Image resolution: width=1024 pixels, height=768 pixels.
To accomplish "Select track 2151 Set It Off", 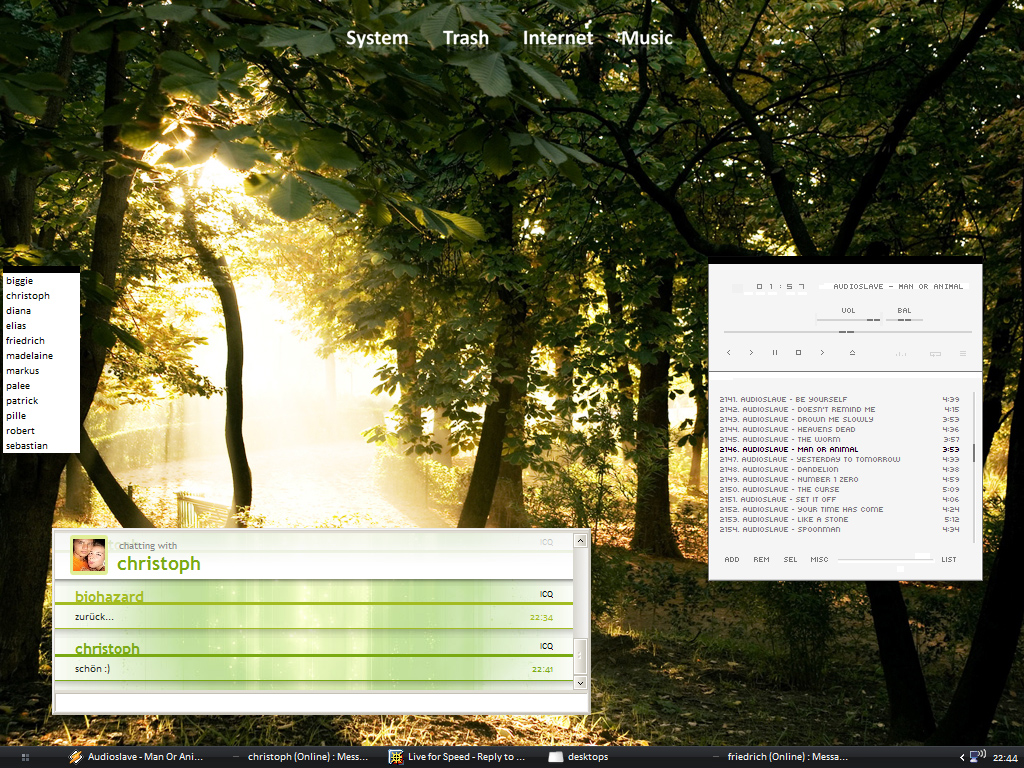I will pyautogui.click(x=839, y=500).
